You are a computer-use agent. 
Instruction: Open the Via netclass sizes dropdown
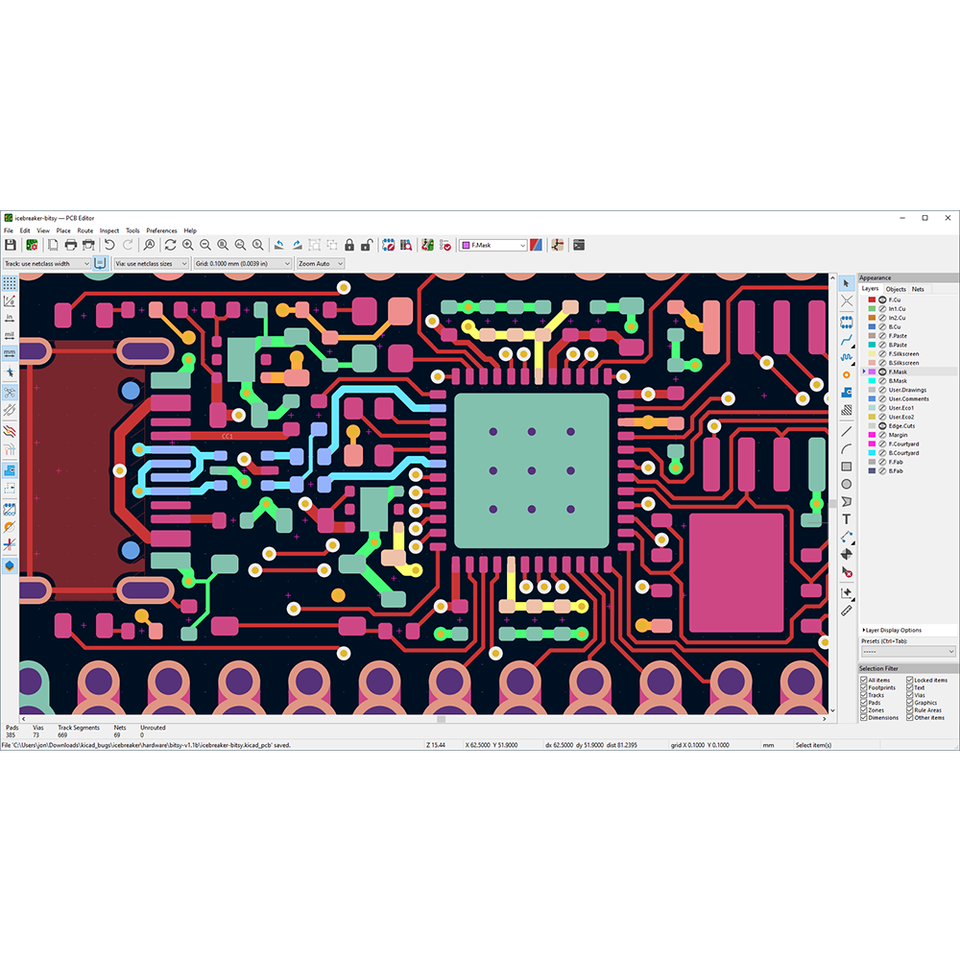tap(151, 263)
